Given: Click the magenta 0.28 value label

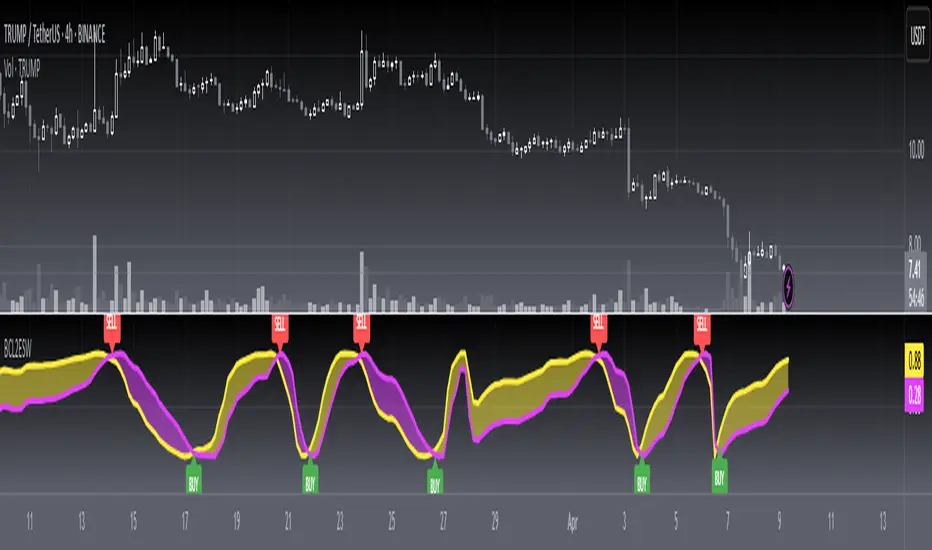Looking at the screenshot, I should click(x=914, y=395).
